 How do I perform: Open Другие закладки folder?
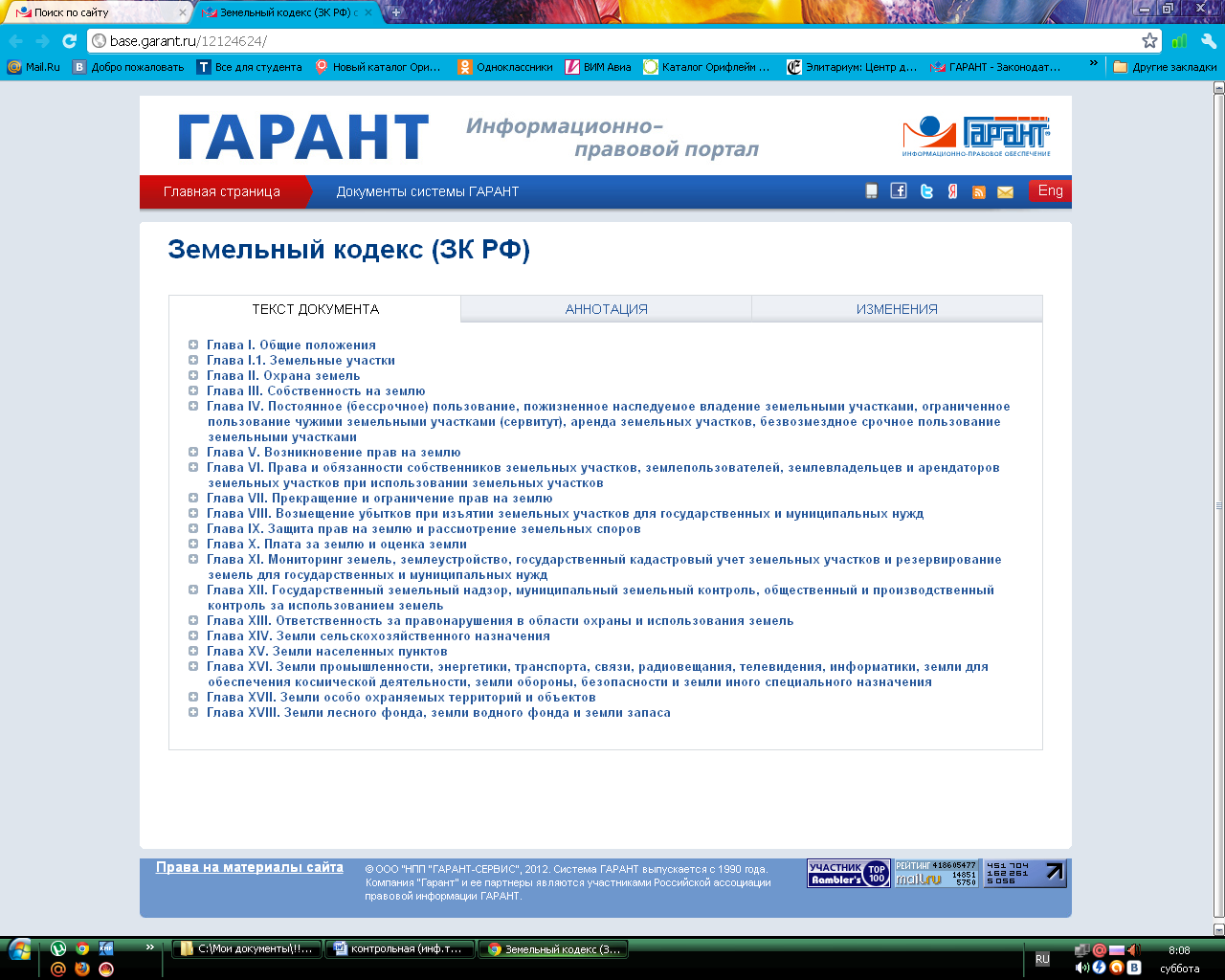[1165, 67]
